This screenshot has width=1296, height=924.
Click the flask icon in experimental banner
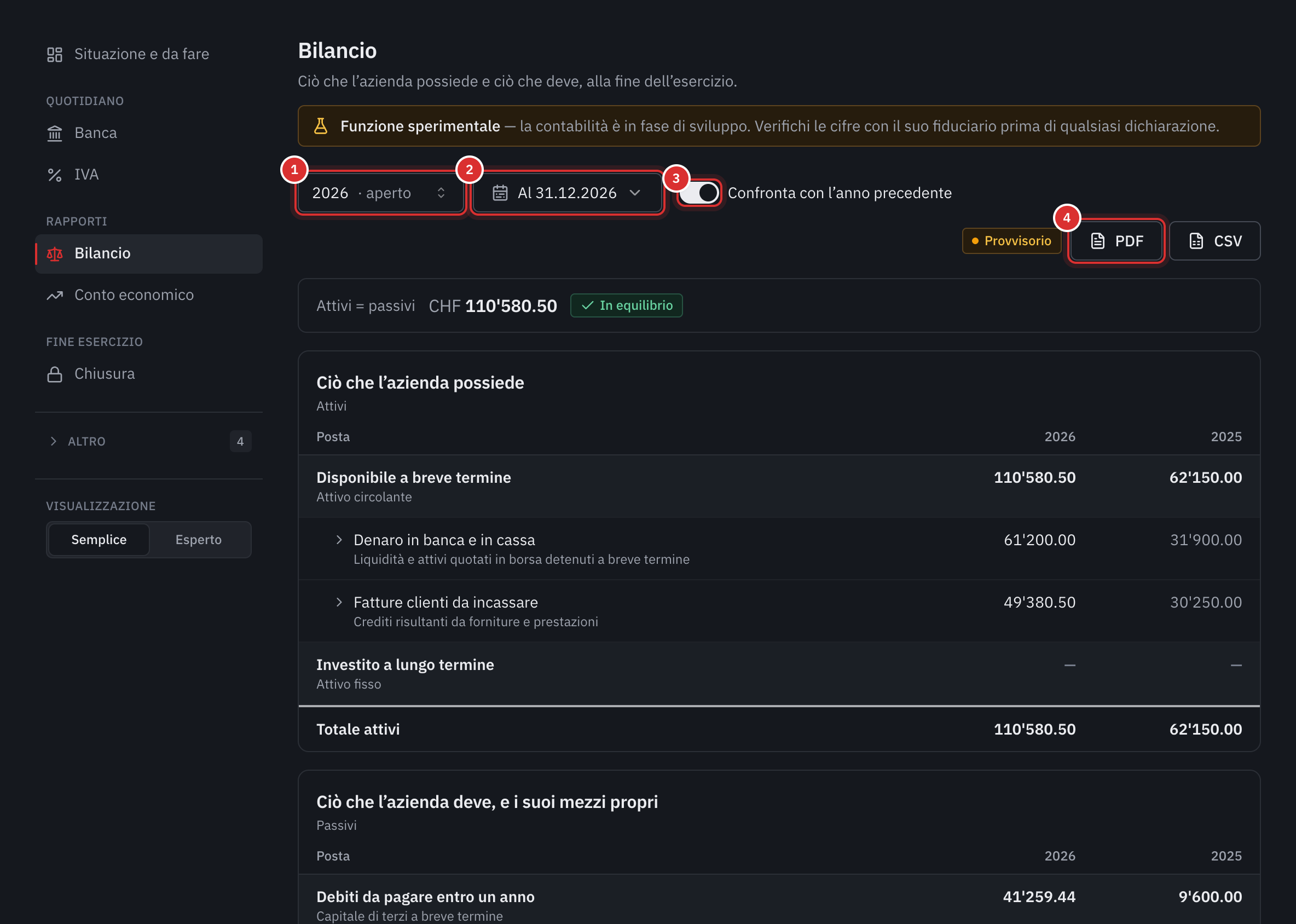coord(321,126)
